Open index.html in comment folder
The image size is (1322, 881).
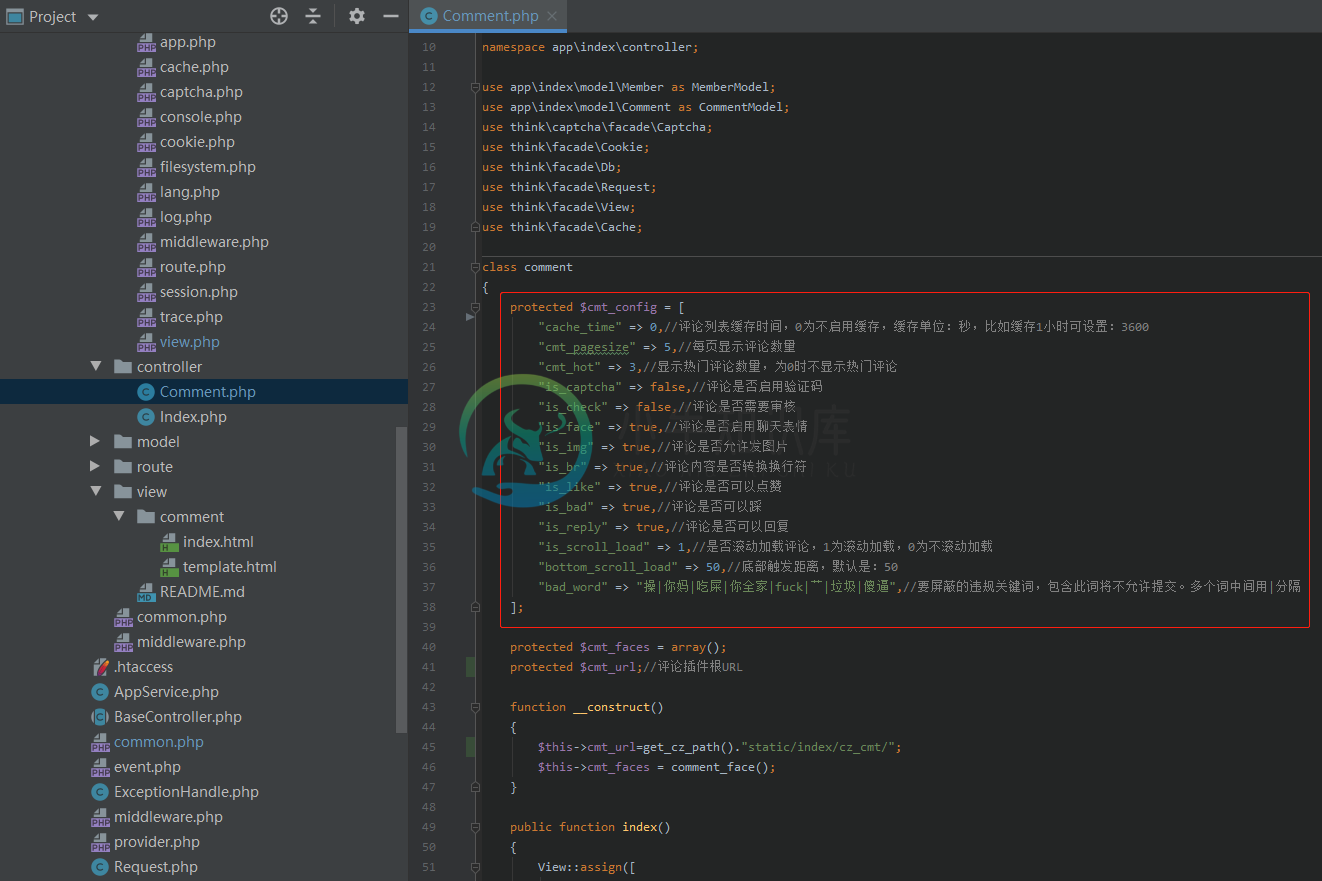218,542
